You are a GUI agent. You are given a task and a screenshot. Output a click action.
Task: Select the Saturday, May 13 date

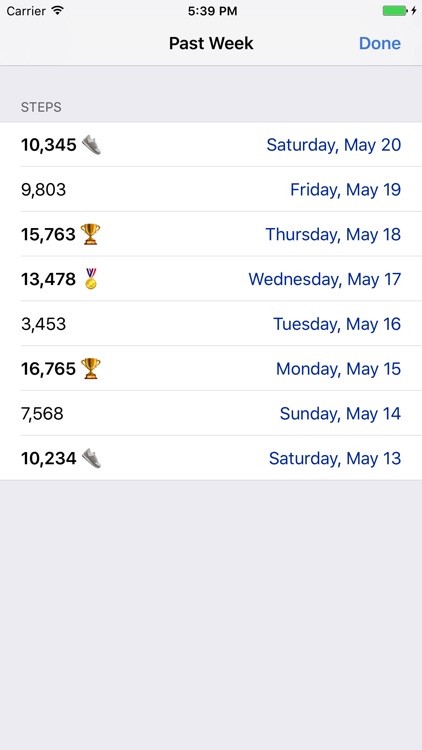click(335, 459)
